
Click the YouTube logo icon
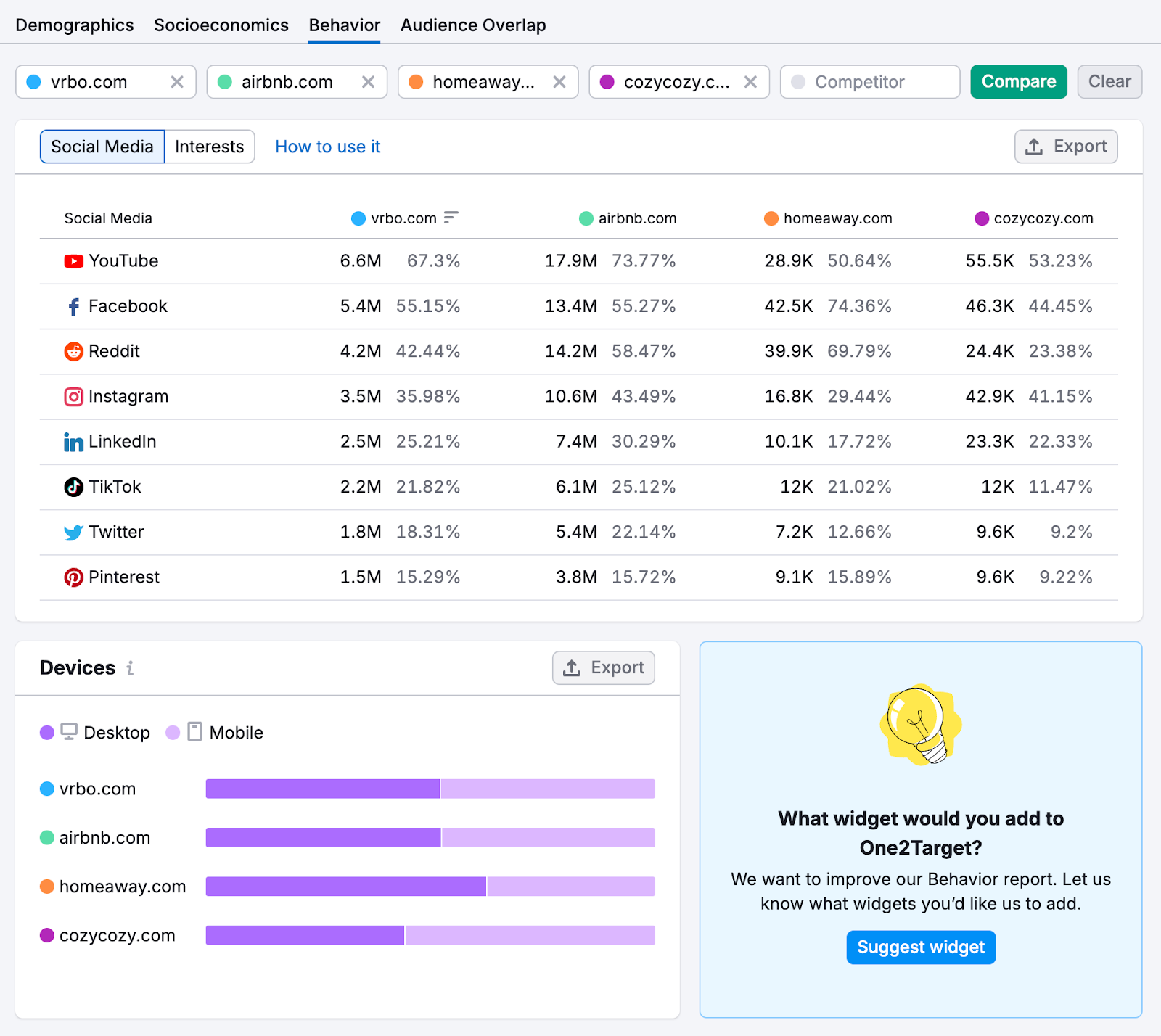click(x=73, y=261)
